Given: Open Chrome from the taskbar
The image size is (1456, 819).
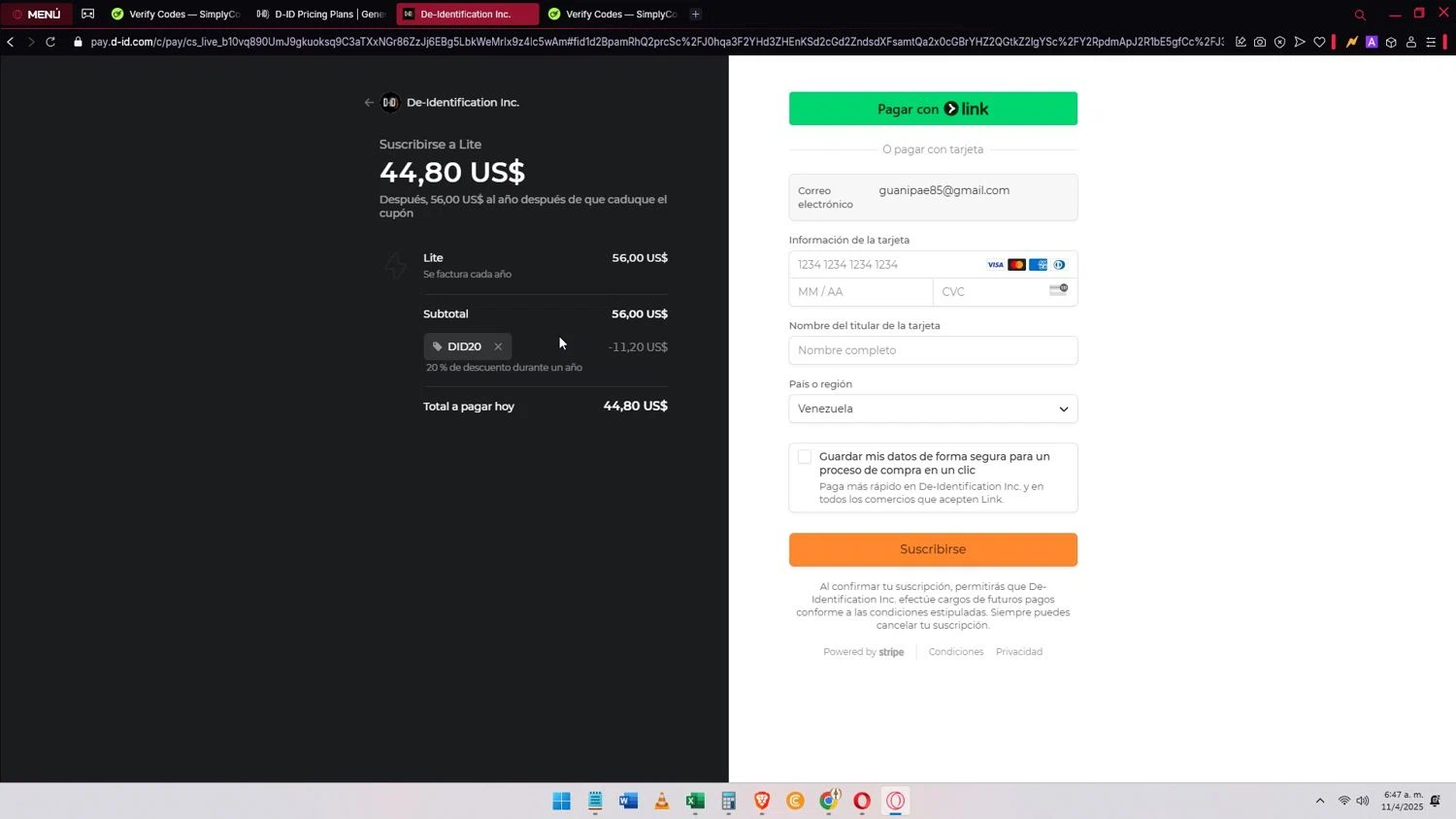Looking at the screenshot, I should pyautogui.click(x=829, y=801).
